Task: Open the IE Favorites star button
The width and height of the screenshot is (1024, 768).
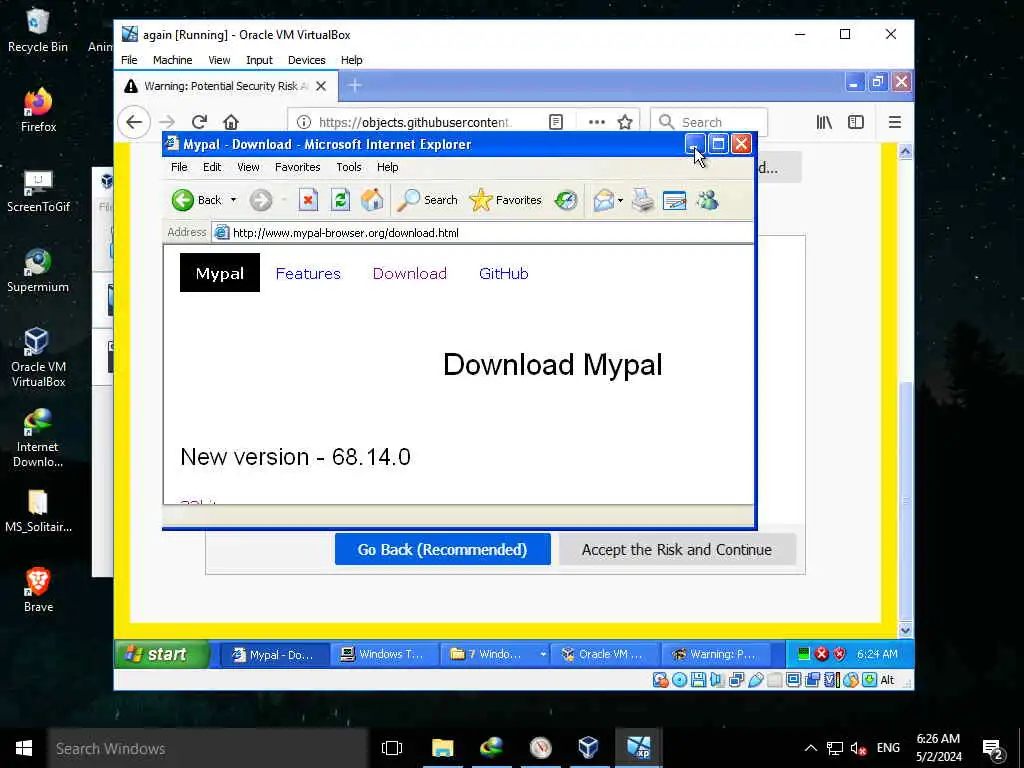Action: click(x=505, y=200)
